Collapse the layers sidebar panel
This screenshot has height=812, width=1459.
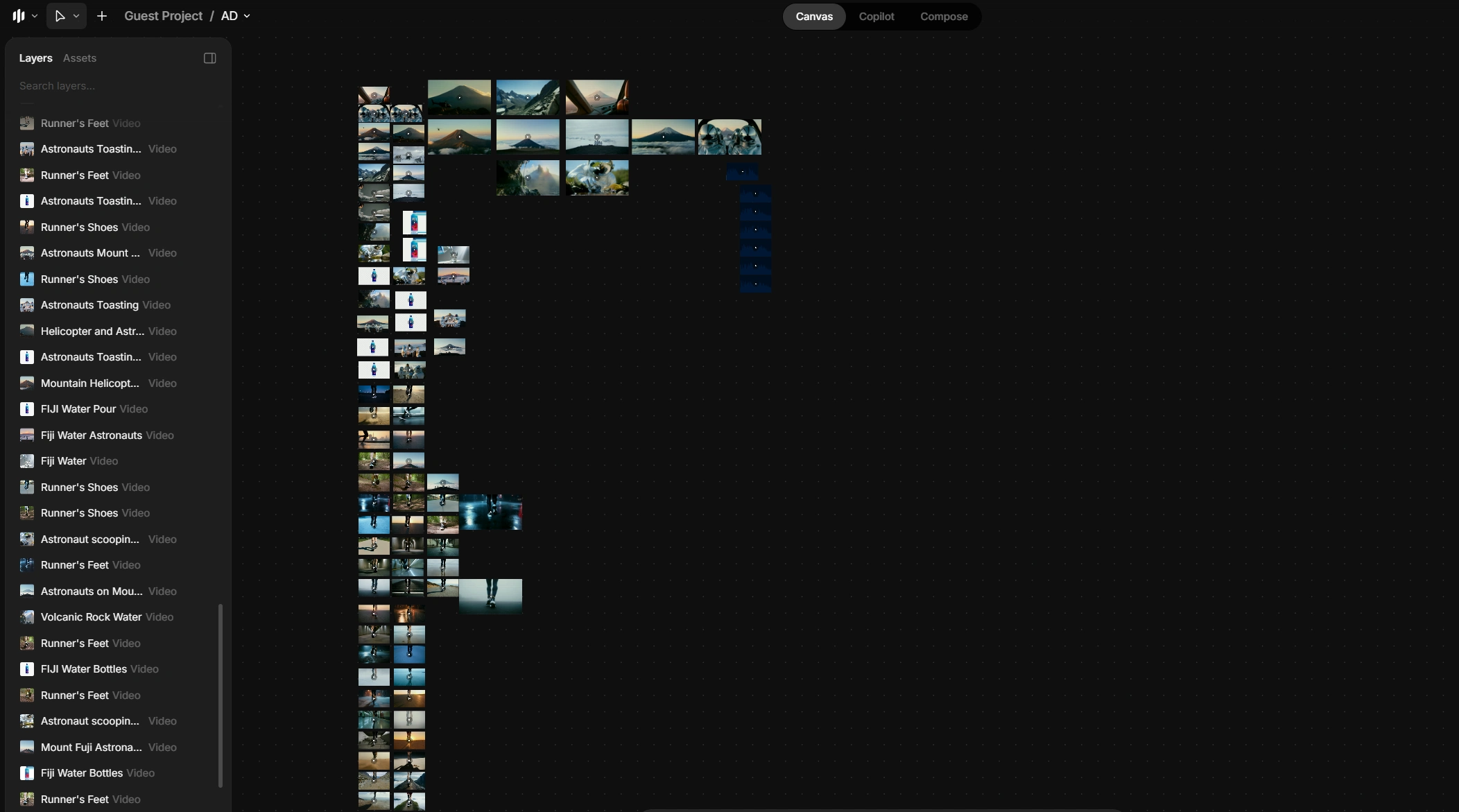(x=209, y=58)
